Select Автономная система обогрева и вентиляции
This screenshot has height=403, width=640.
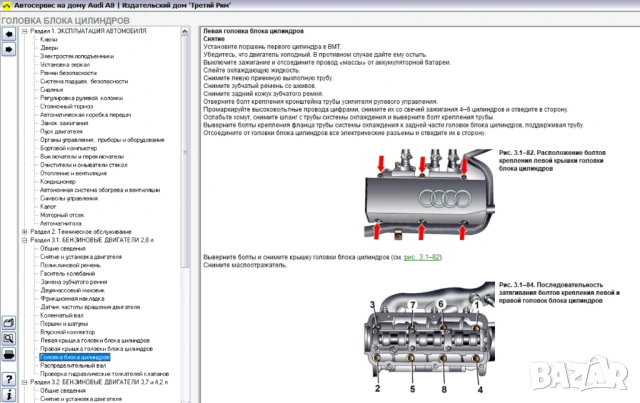[x=100, y=190]
